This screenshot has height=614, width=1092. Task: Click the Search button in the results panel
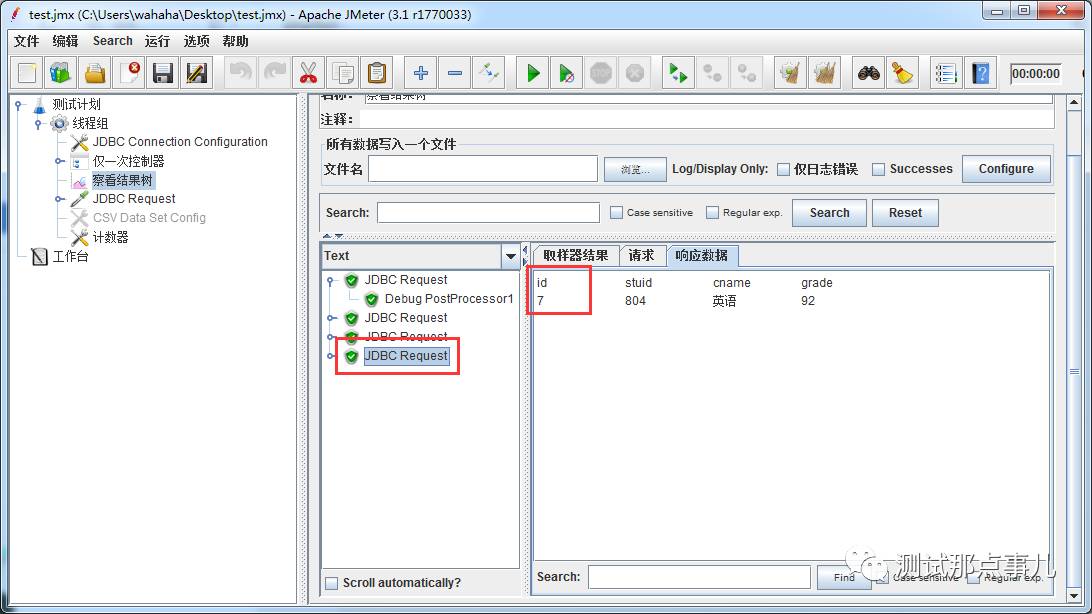829,212
